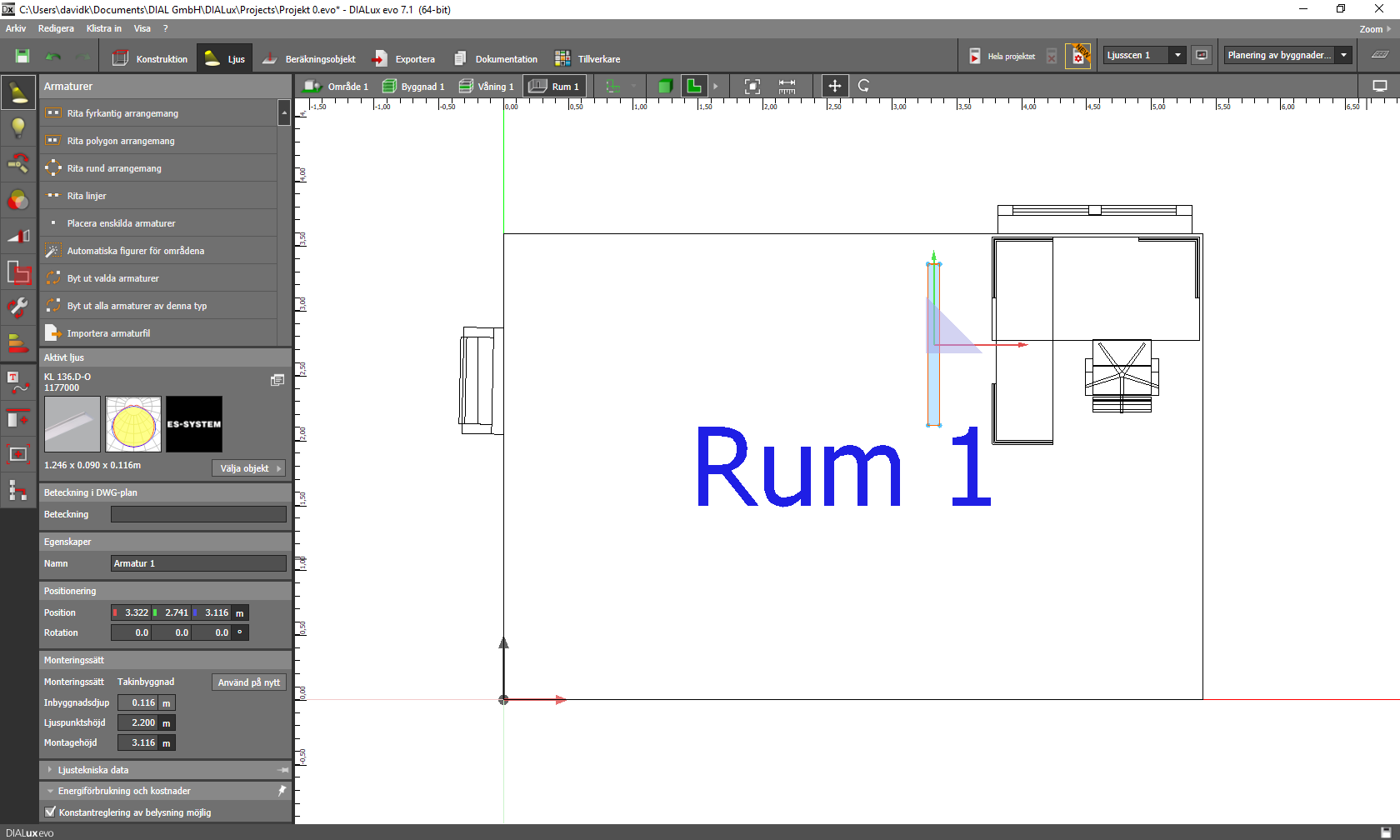
Task: Click the rotate view icon
Action: pos(864,86)
